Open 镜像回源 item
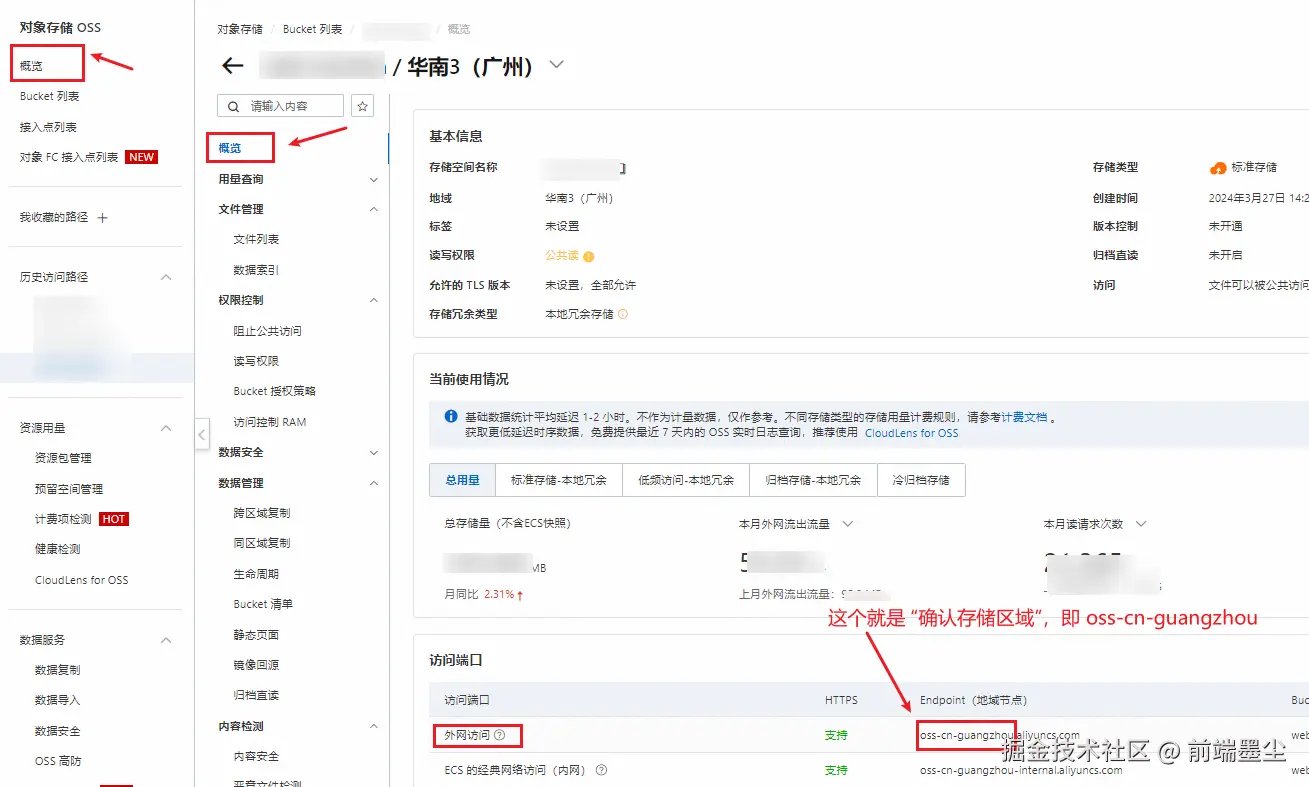1309x787 pixels. click(256, 665)
